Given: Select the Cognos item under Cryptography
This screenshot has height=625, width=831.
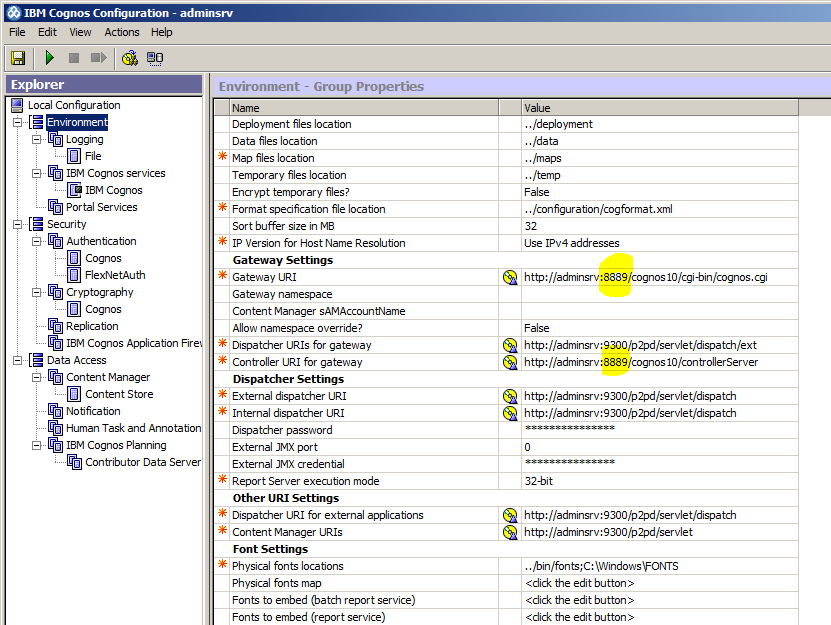Looking at the screenshot, I should [103, 309].
